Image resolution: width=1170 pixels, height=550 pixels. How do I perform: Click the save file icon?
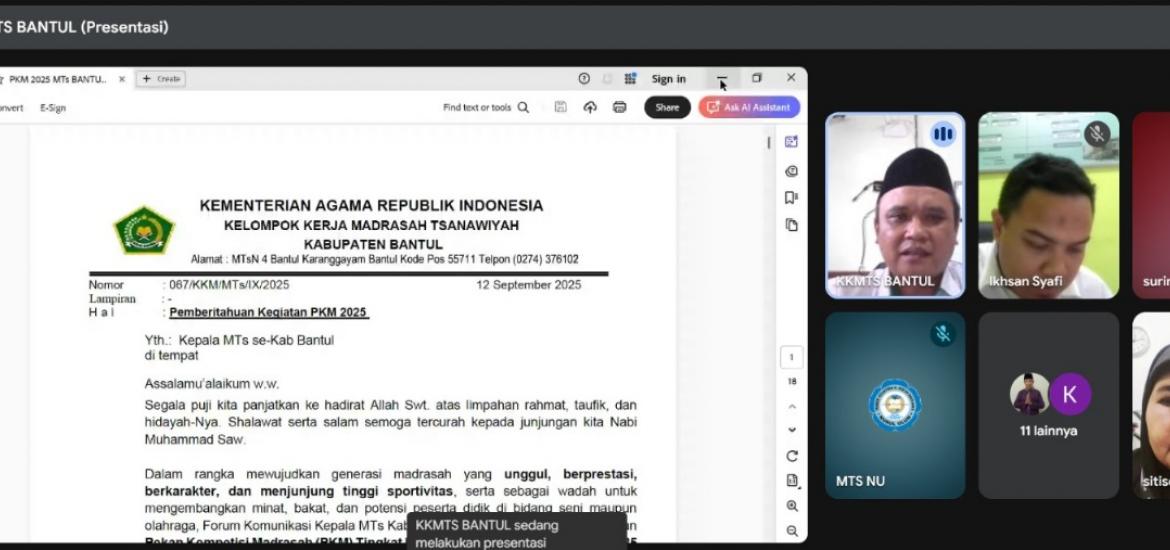point(560,107)
